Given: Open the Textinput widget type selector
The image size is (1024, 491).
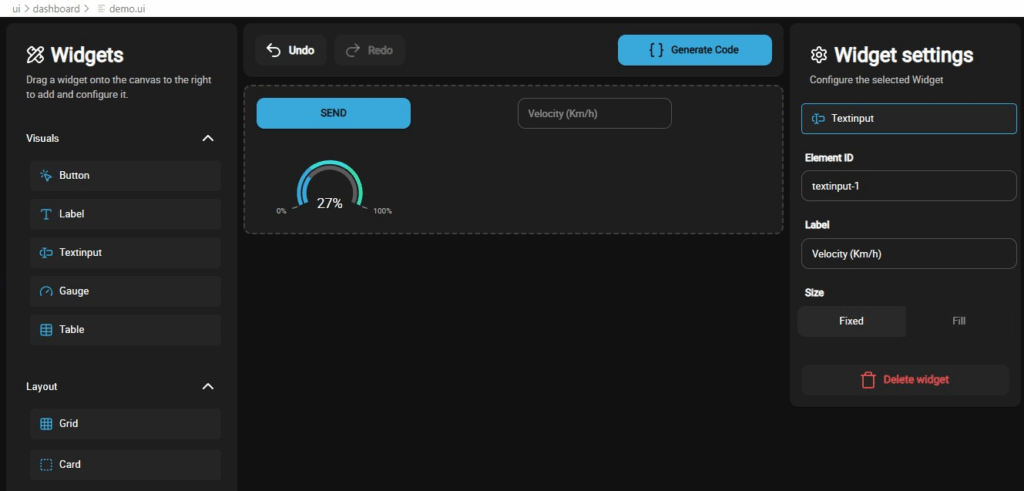Looking at the screenshot, I should pos(908,118).
